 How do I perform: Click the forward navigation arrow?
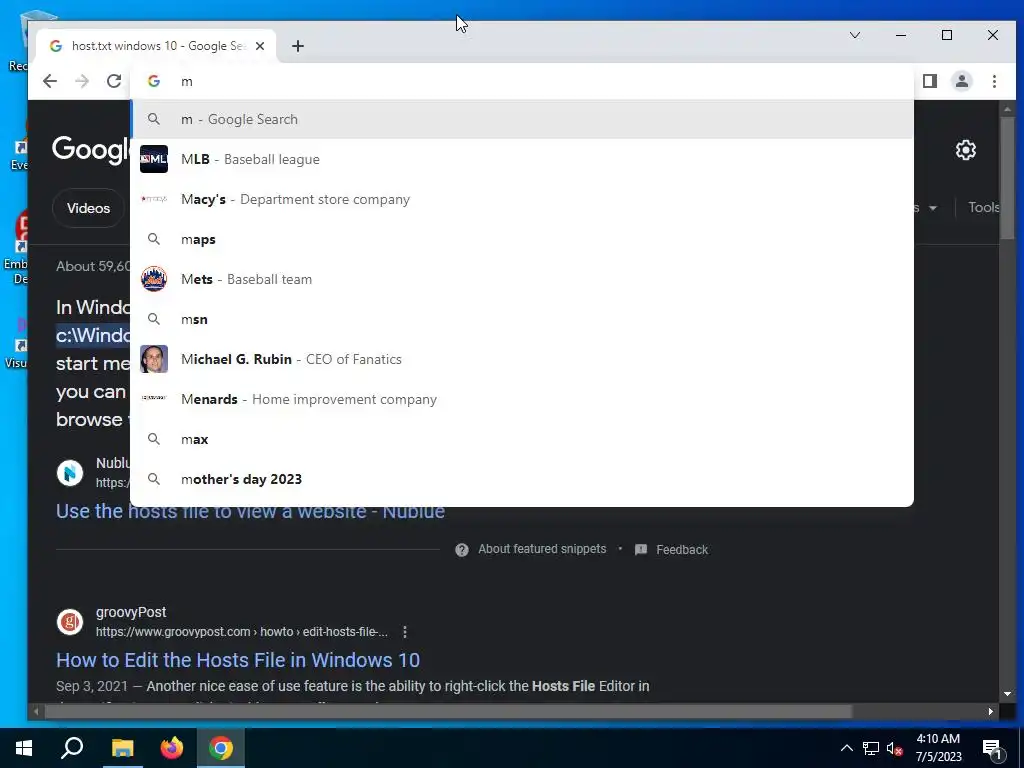pyautogui.click(x=82, y=81)
